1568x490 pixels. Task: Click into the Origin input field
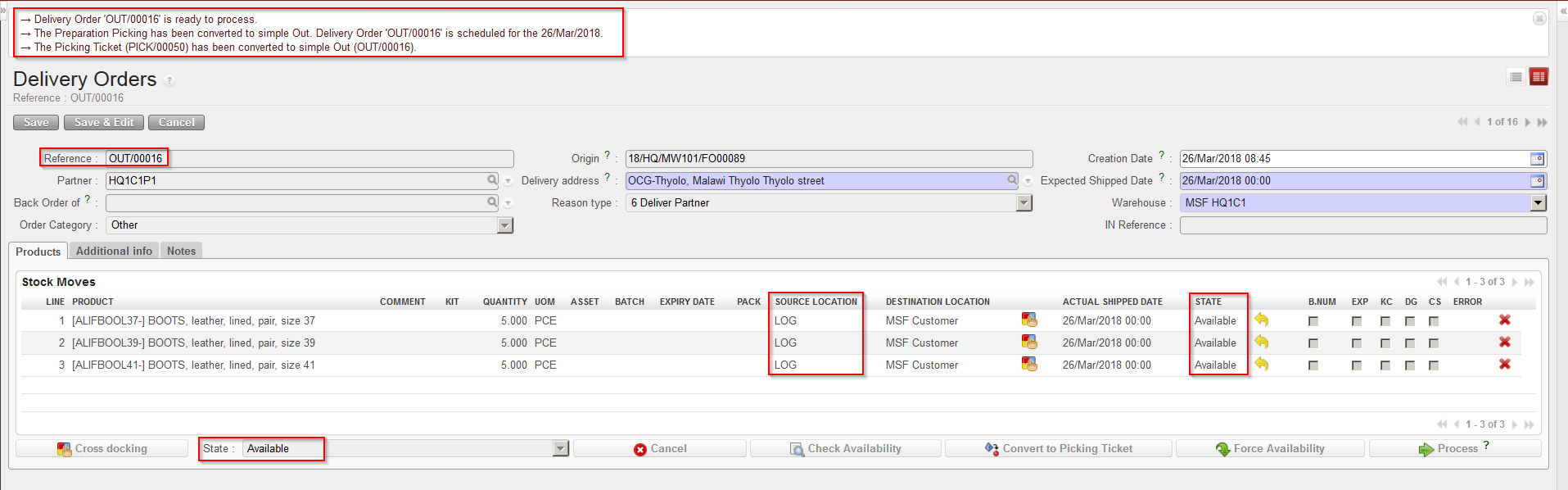point(828,159)
